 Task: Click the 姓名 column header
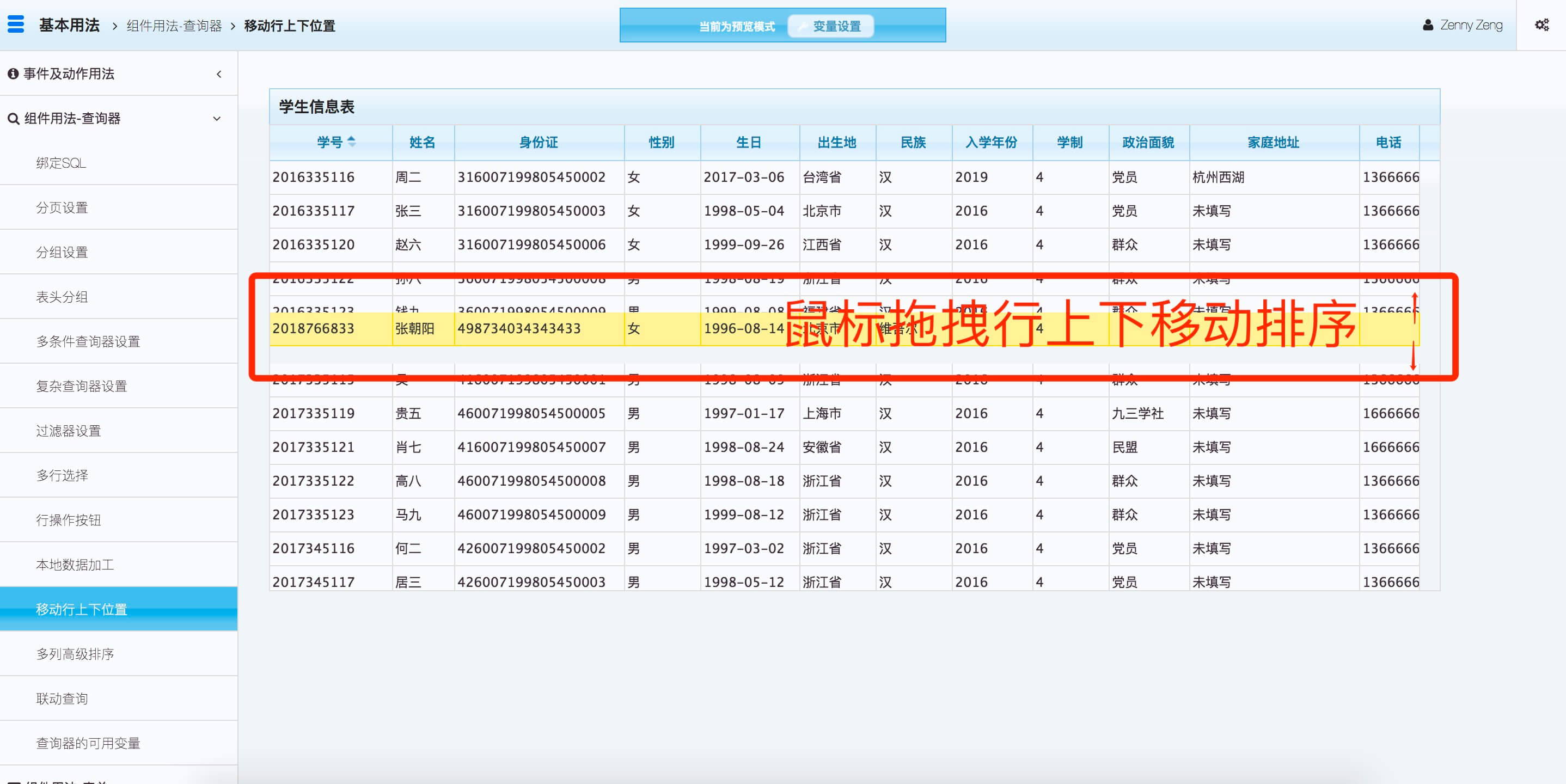423,142
